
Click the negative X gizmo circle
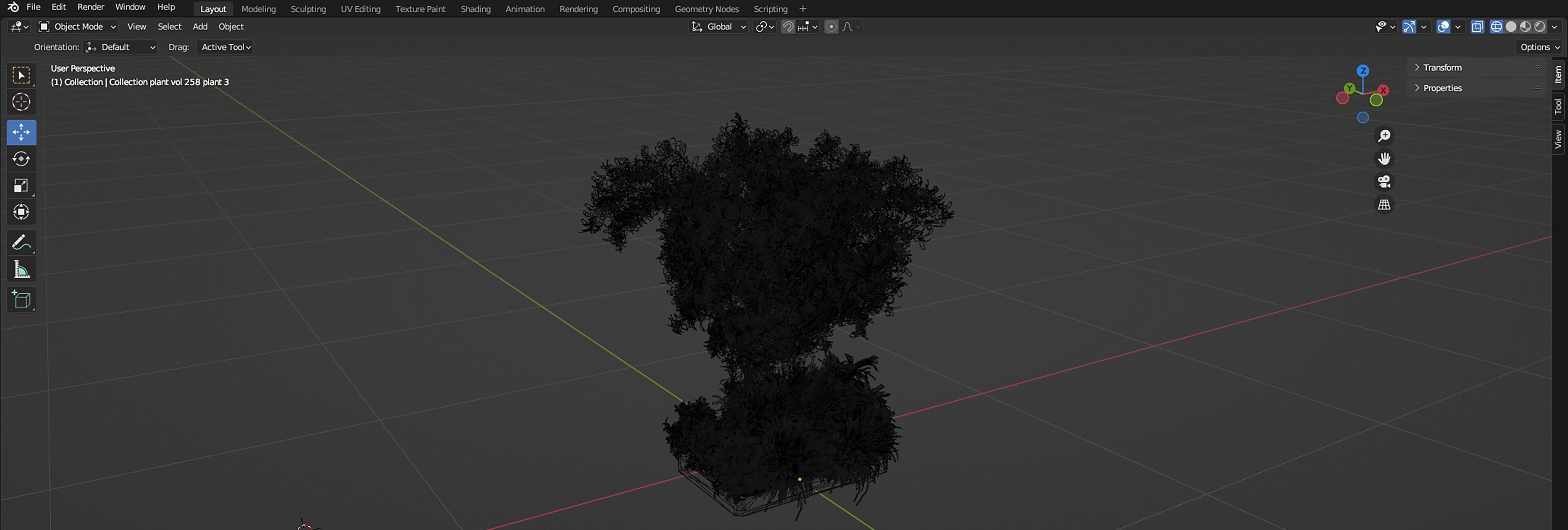tap(1342, 98)
